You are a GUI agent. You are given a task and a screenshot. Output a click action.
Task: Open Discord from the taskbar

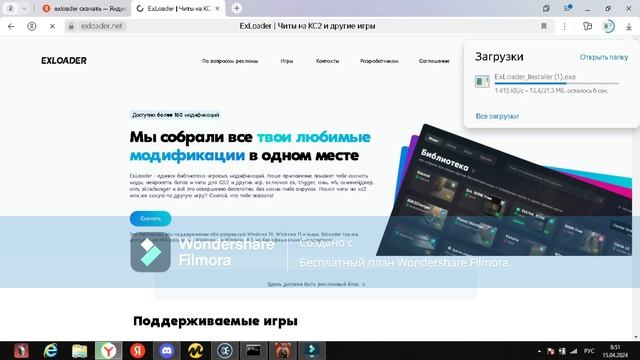pyautogui.click(x=166, y=351)
